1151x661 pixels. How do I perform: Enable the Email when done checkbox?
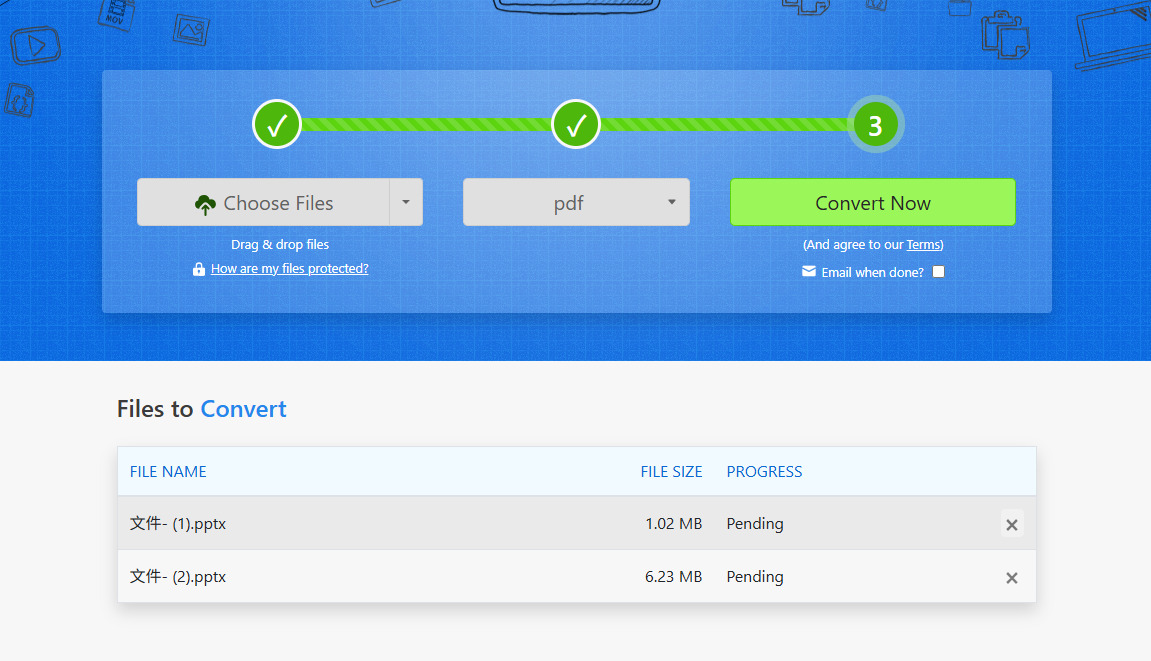938,272
